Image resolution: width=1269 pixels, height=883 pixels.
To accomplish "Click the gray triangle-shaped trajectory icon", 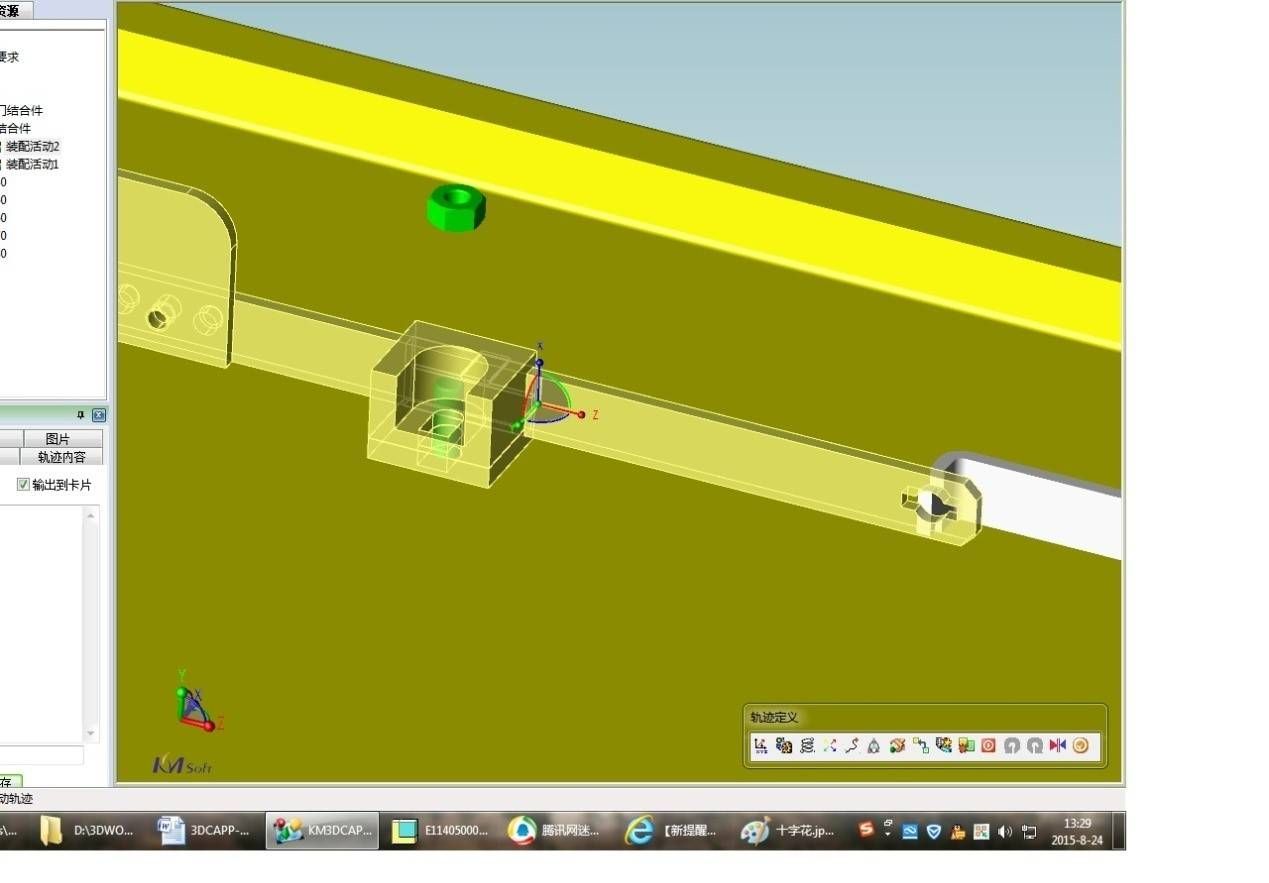I will 874,745.
